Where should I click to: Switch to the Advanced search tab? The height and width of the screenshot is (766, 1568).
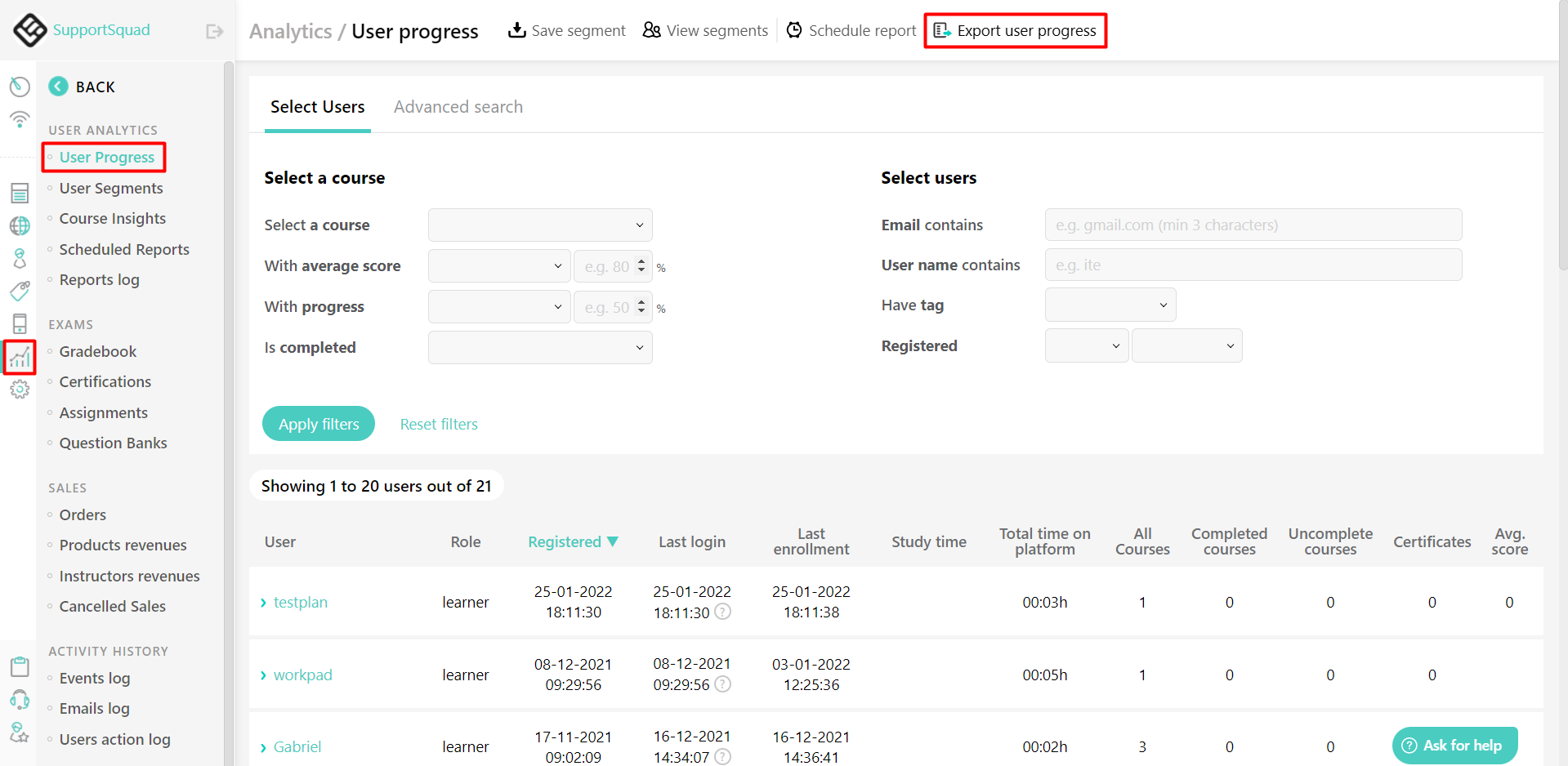click(x=458, y=106)
